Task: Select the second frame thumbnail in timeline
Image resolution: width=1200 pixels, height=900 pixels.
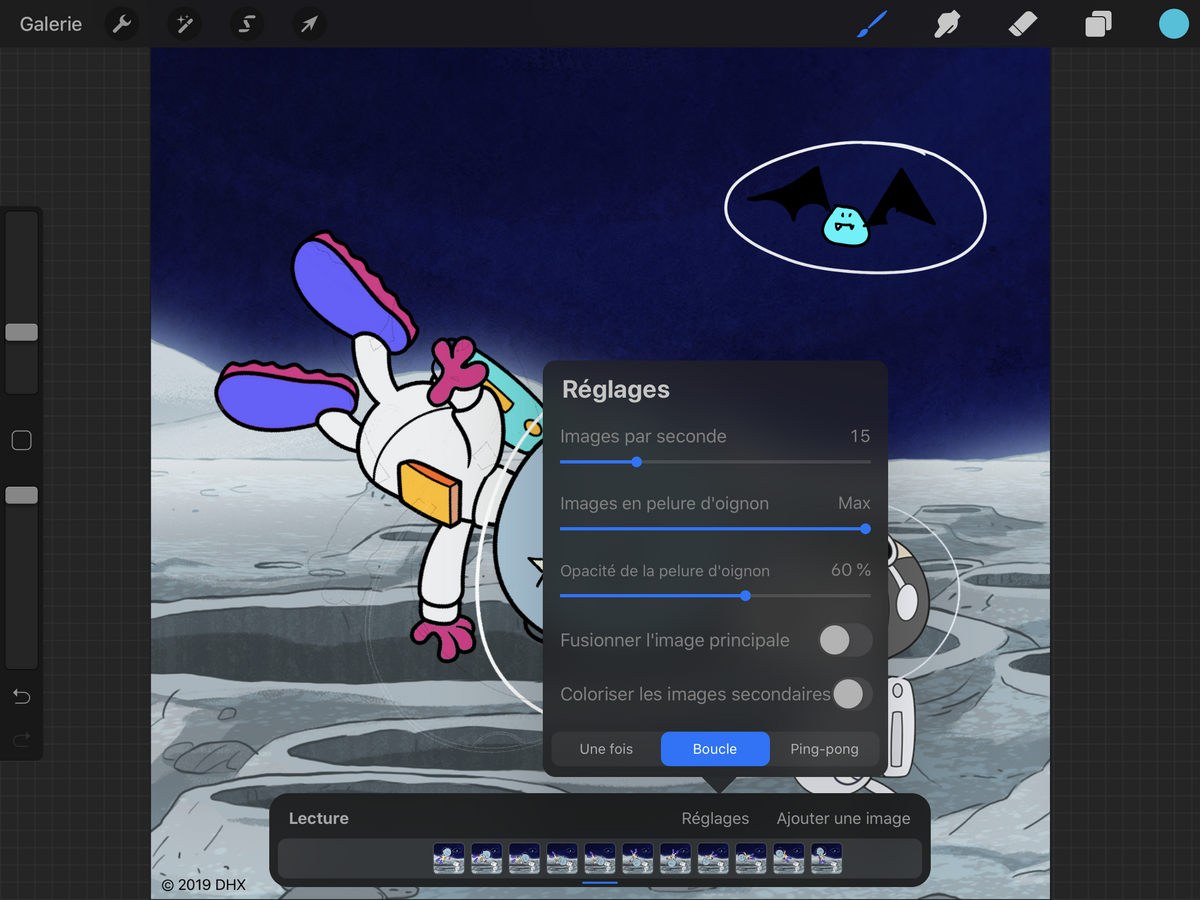Action: tap(487, 859)
